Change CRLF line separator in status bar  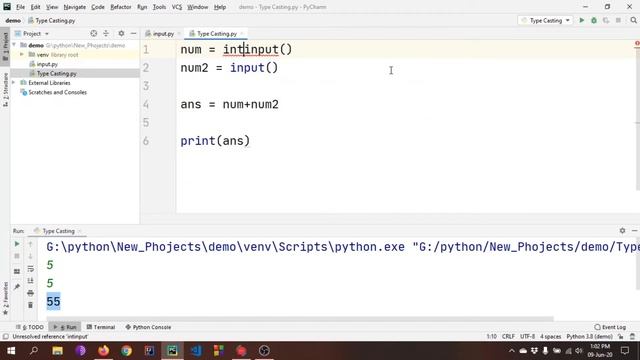[x=508, y=336]
